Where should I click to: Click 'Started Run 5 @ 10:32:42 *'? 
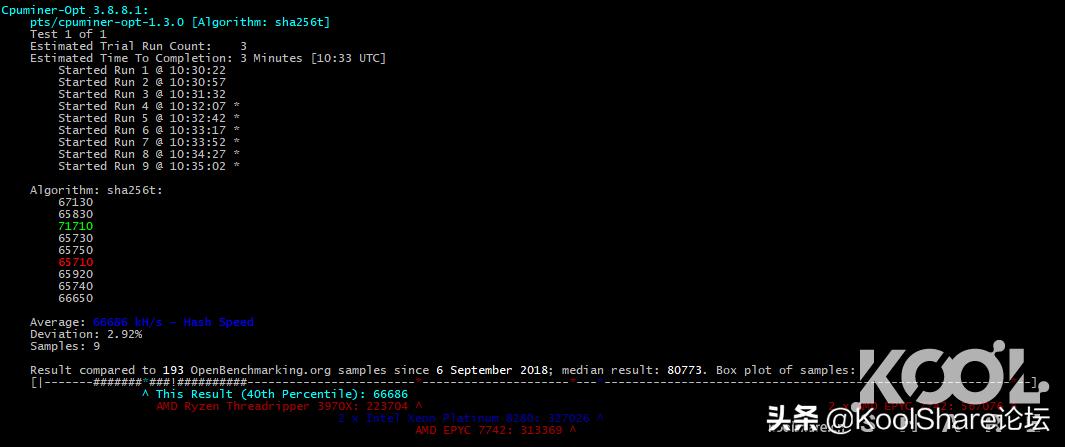(149, 118)
